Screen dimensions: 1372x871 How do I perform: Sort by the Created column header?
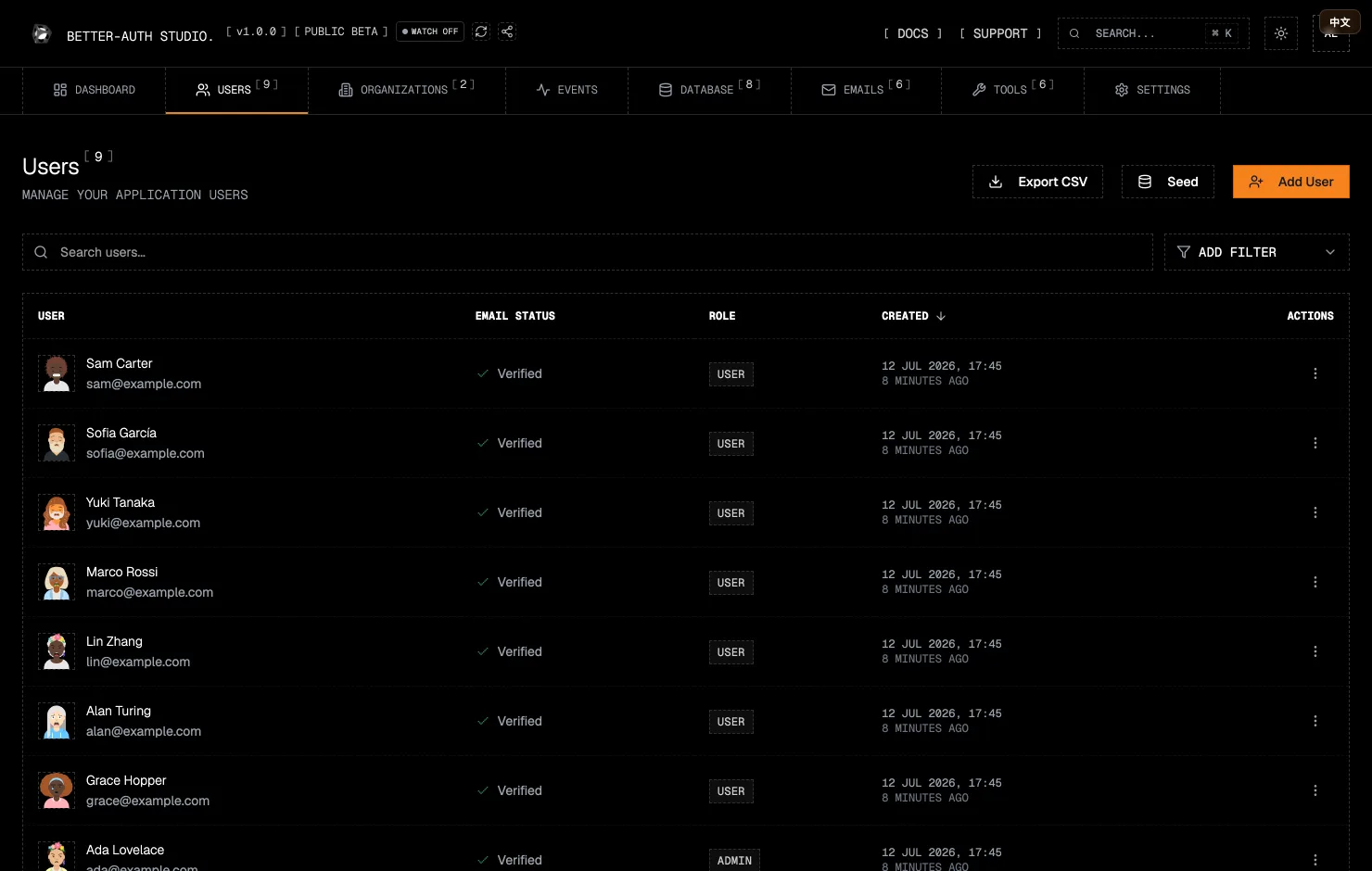pyautogui.click(x=913, y=316)
